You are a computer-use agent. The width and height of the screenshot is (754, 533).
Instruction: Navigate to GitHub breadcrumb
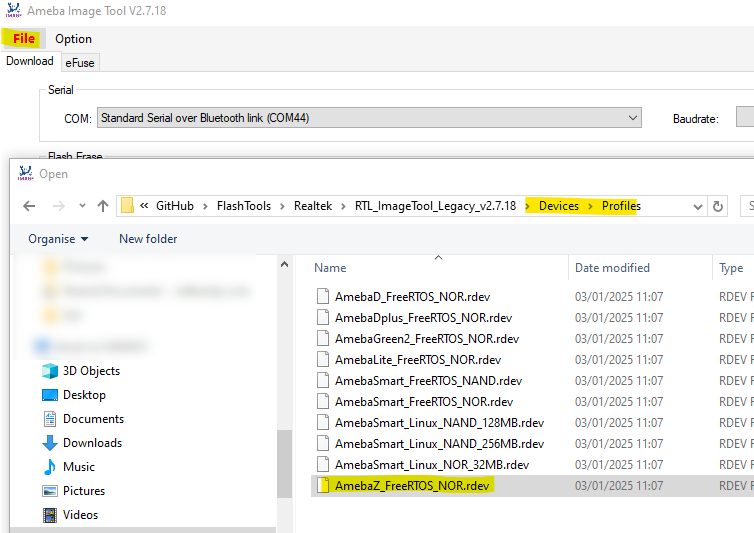[x=175, y=206]
